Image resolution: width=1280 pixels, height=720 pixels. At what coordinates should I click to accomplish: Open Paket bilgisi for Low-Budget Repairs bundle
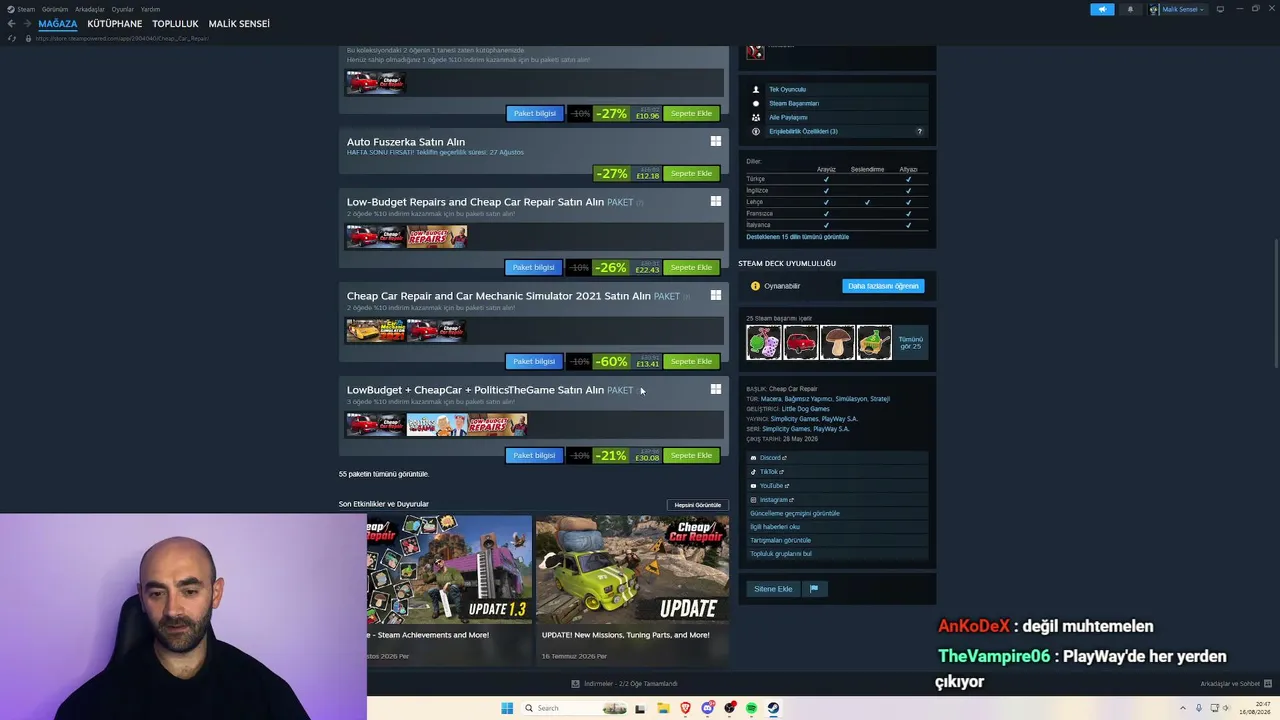534,267
